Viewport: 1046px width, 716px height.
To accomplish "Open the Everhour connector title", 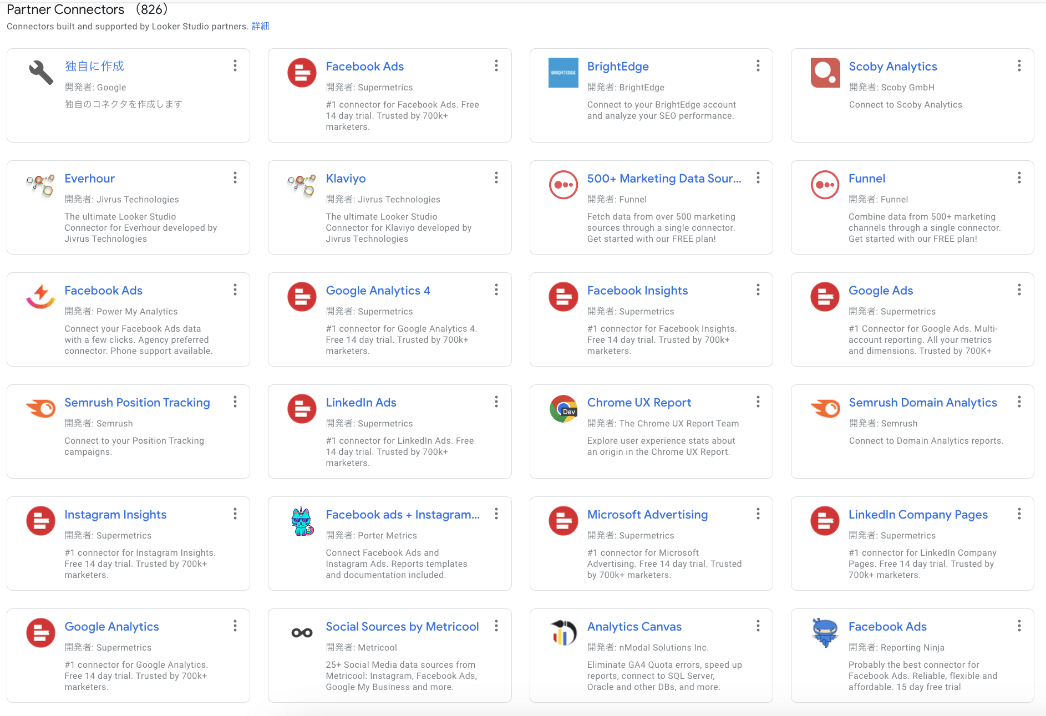I will coord(89,178).
